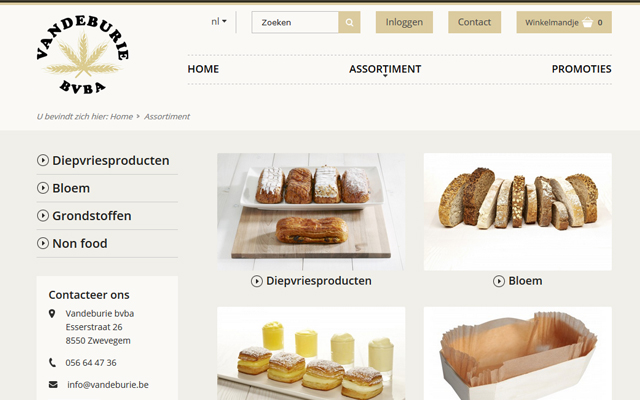Open the nl language dropdown
Screen dimensions: 640x400
point(219,22)
